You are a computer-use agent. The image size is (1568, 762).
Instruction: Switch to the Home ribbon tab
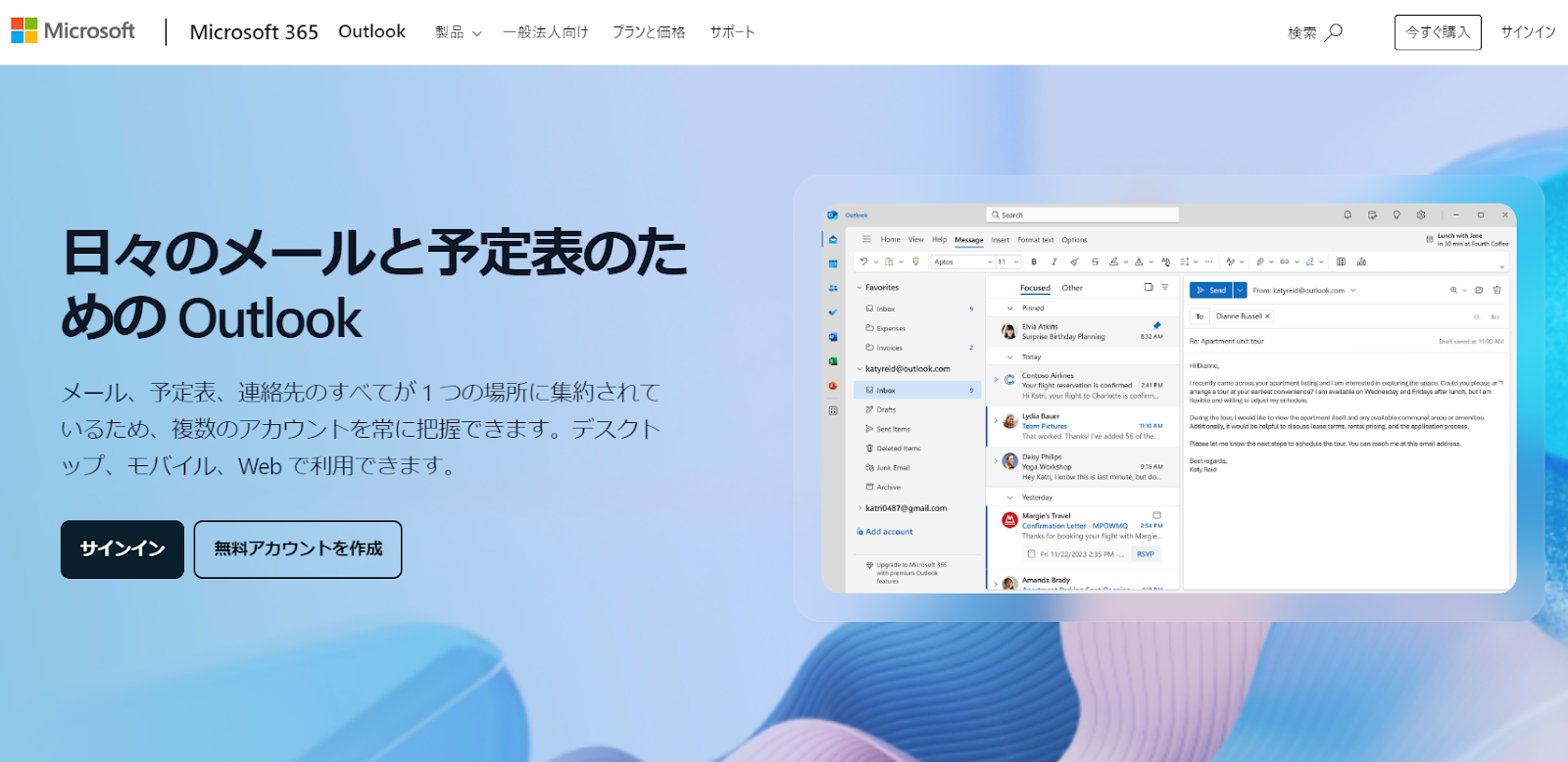click(x=890, y=239)
